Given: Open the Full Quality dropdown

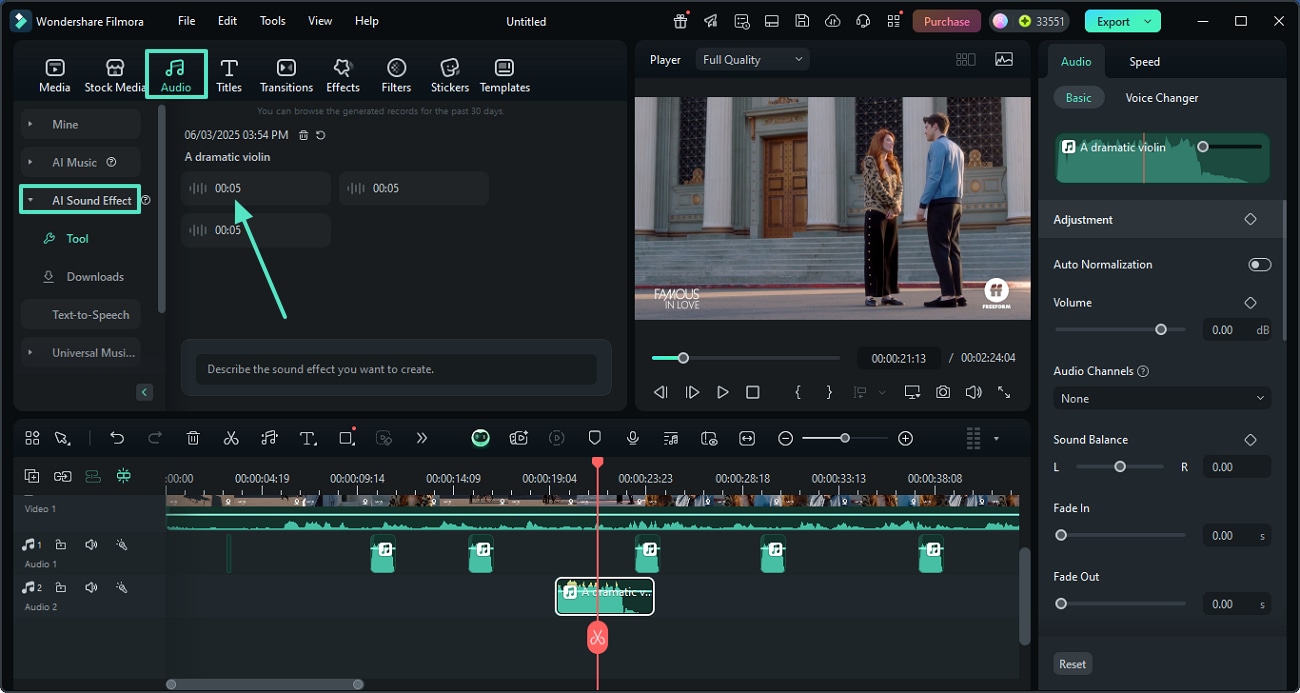Looking at the screenshot, I should click(752, 60).
